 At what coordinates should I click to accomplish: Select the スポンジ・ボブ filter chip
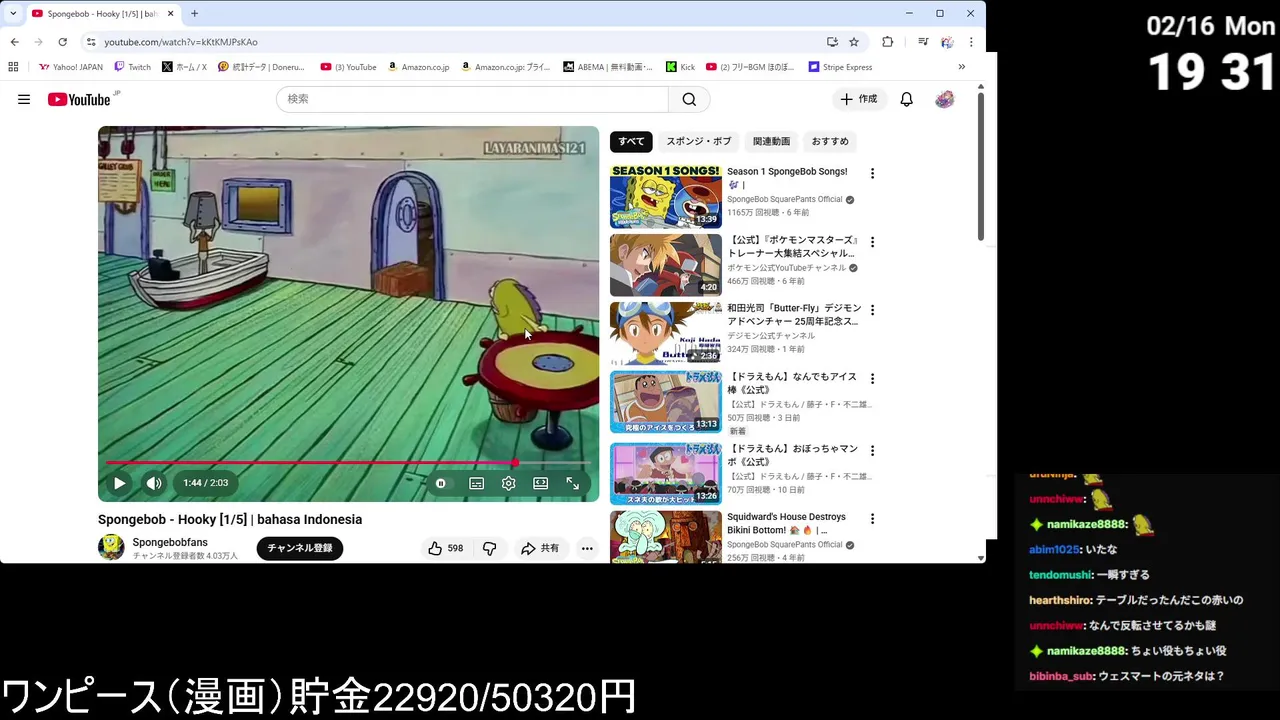[699, 141]
